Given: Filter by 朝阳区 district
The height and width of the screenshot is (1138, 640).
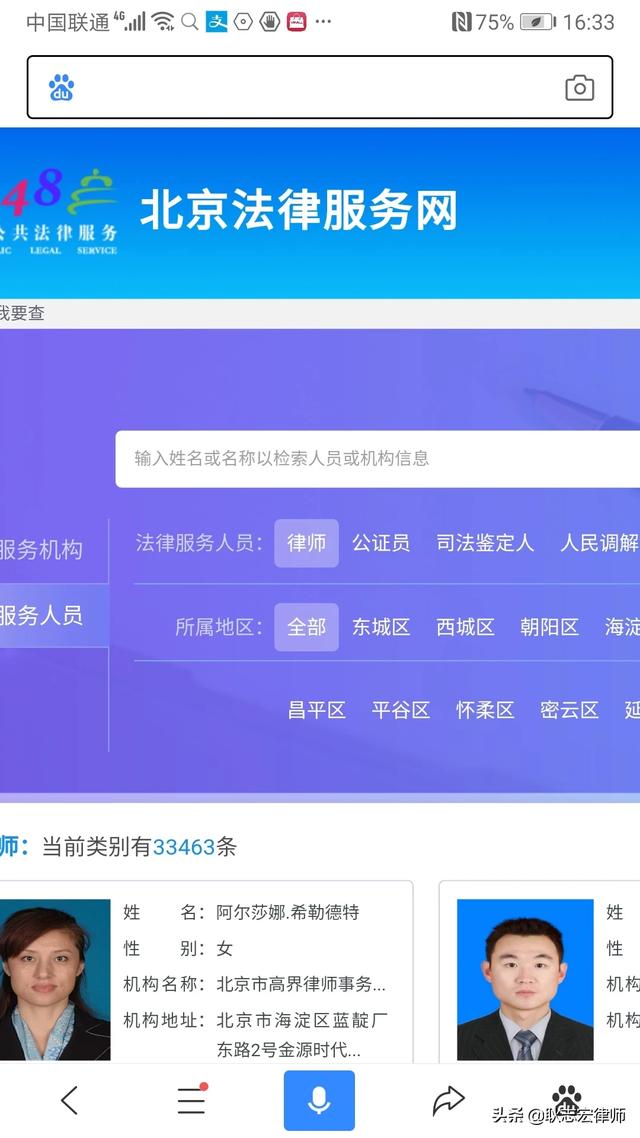Looking at the screenshot, I should [549, 627].
